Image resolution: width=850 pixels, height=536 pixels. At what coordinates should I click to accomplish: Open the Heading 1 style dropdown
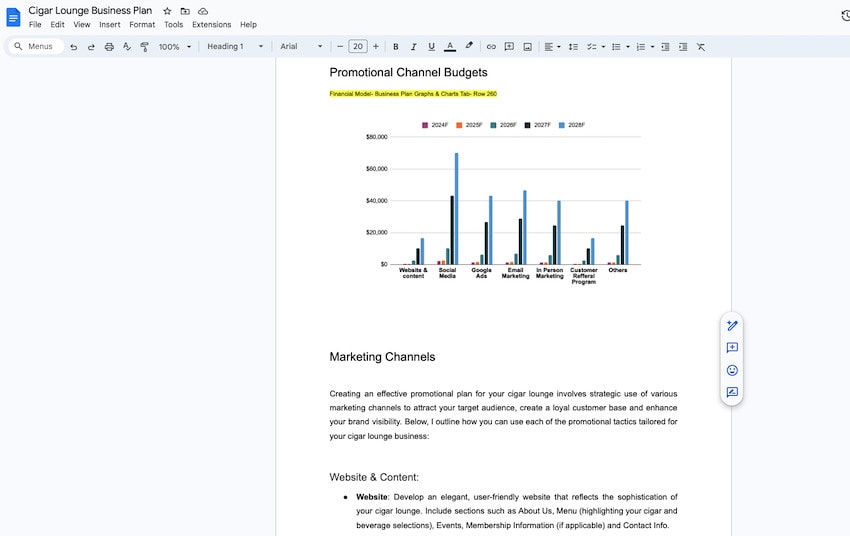[x=235, y=47]
